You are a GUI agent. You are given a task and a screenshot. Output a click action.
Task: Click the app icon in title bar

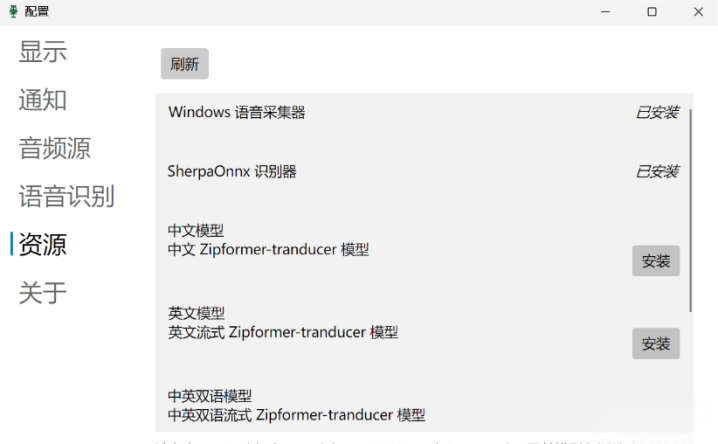click(12, 12)
